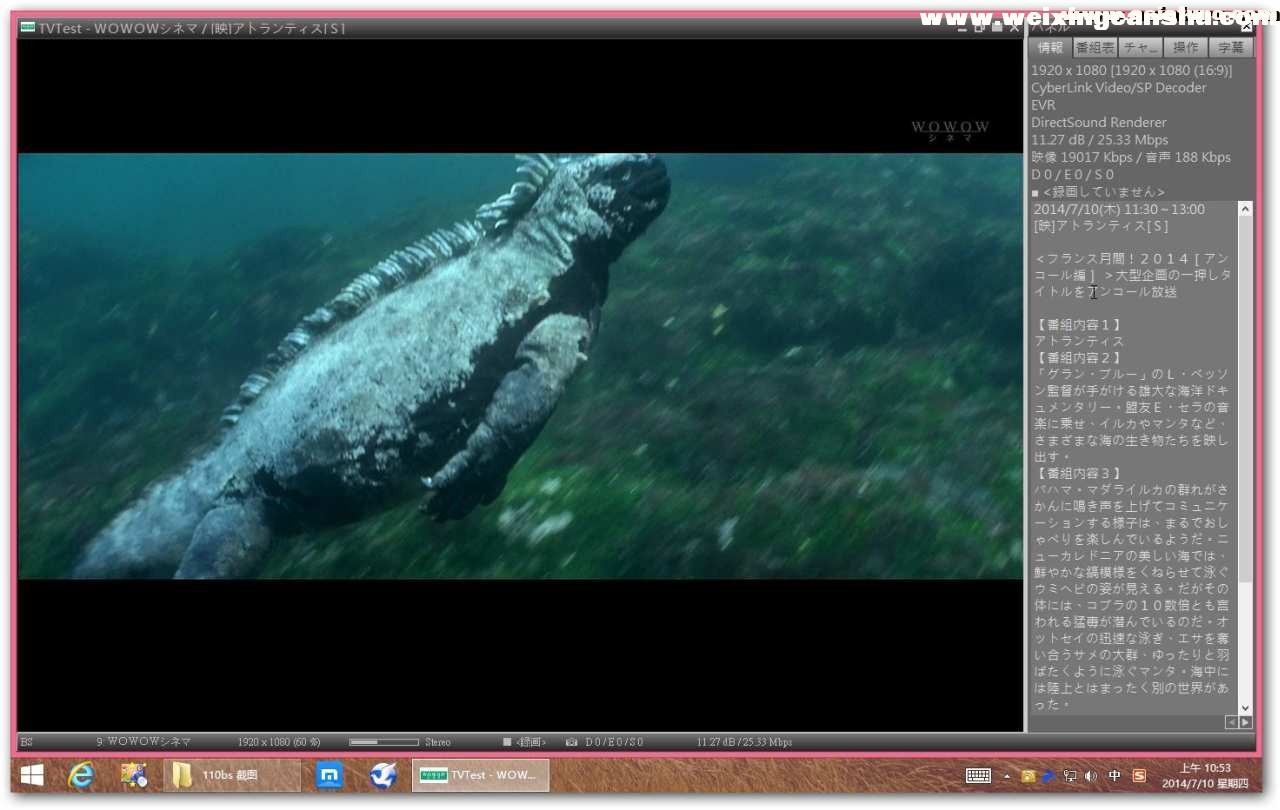Click the colorful star taskbar icon
Viewport: 1280px width, 810px height.
click(133, 775)
